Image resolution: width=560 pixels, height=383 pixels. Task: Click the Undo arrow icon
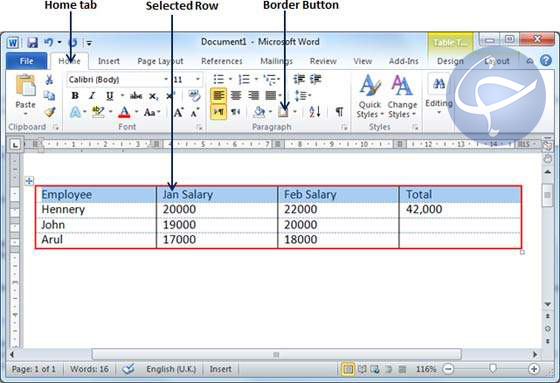[49, 43]
